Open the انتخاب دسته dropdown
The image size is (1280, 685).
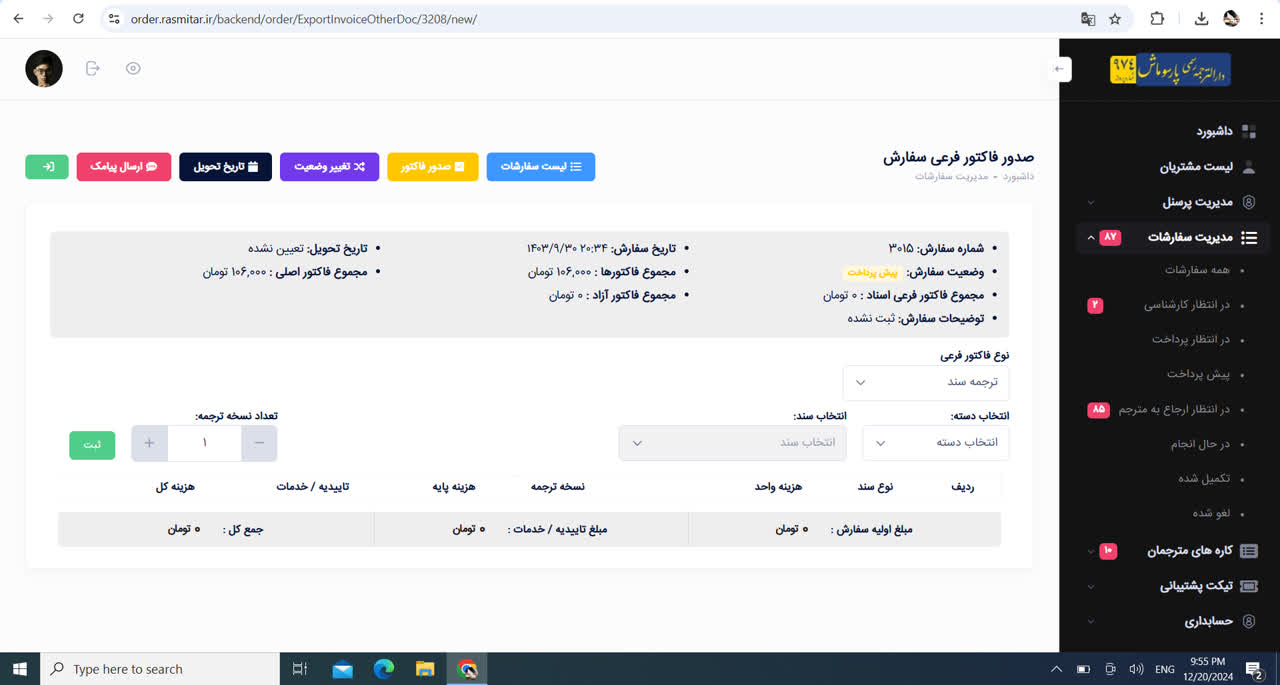coord(936,443)
